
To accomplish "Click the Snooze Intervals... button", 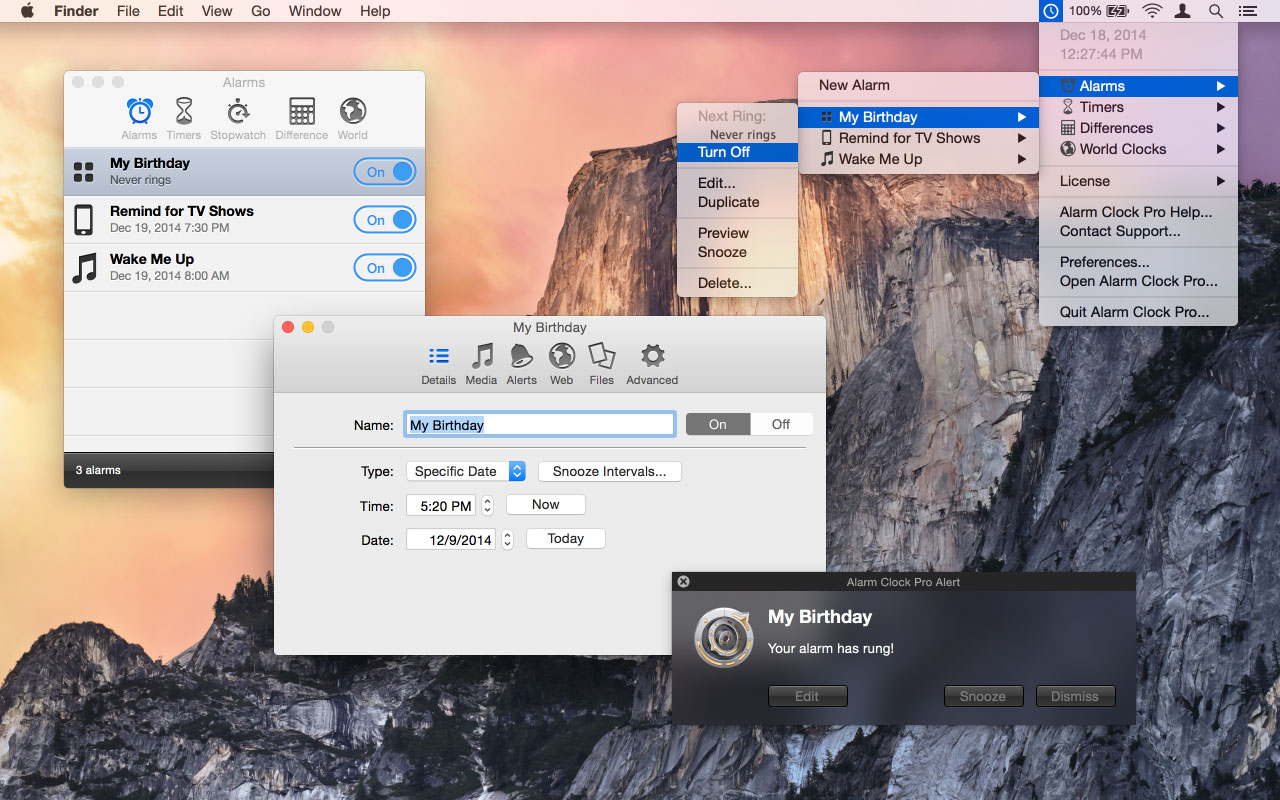I will pyautogui.click(x=609, y=471).
